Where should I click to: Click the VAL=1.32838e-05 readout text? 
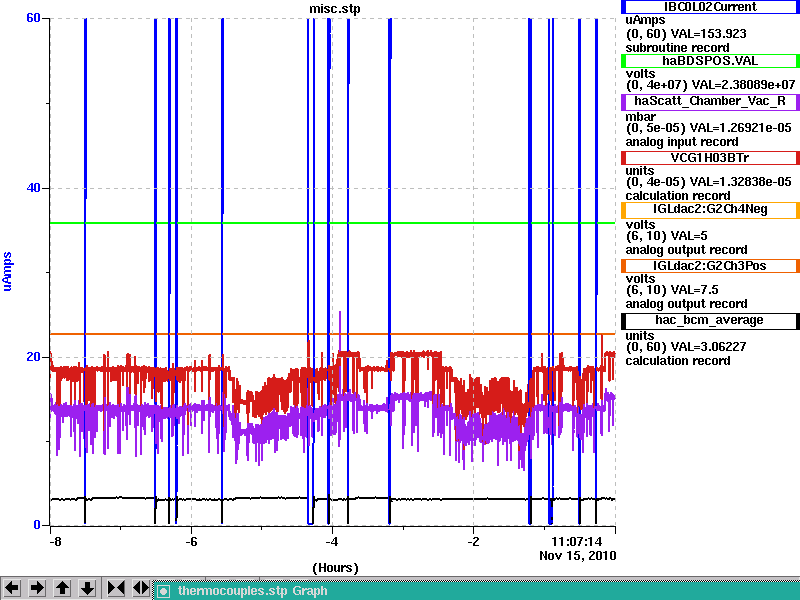click(741, 182)
